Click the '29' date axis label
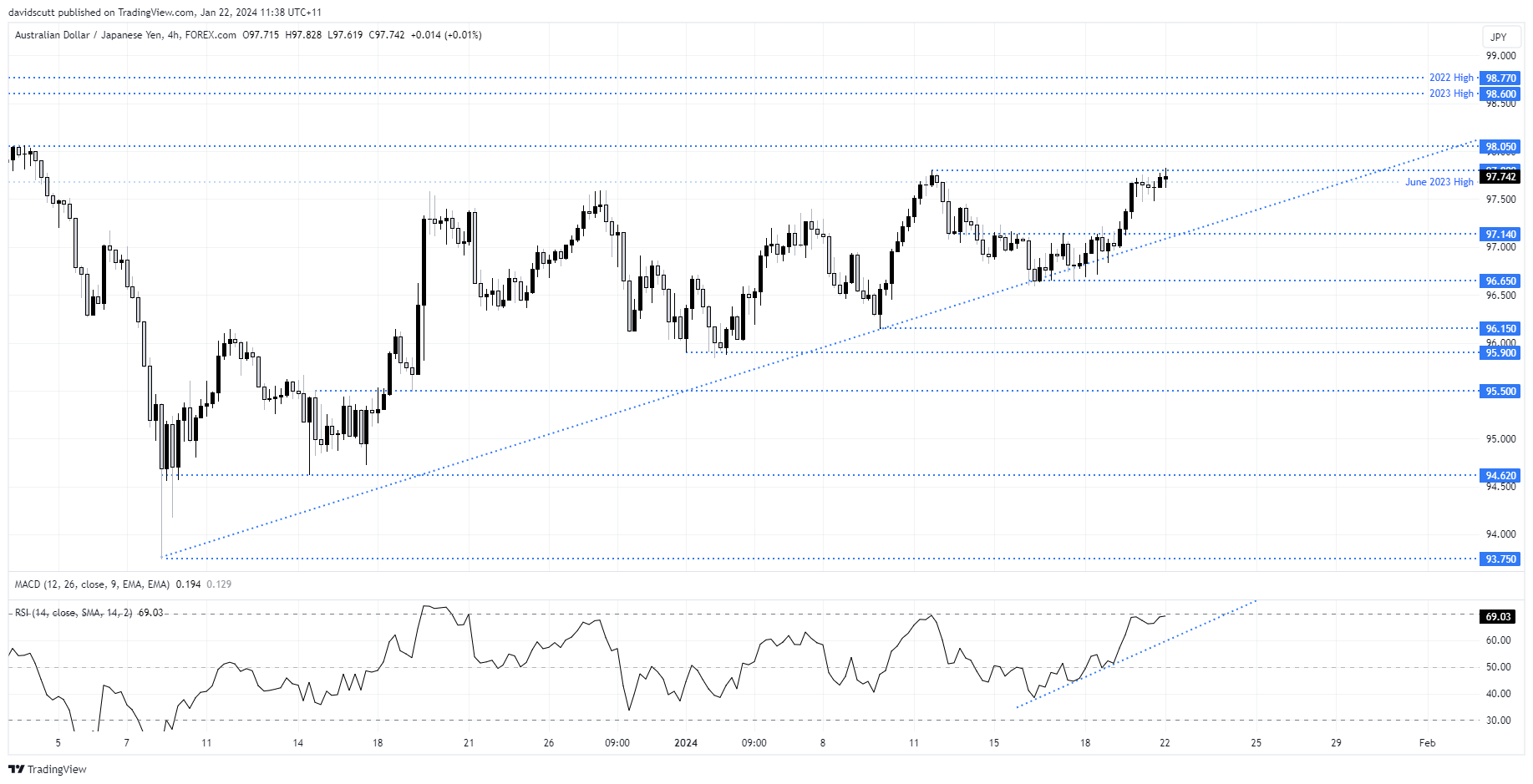Viewport: 1533px width, 784px height. coord(1336,743)
